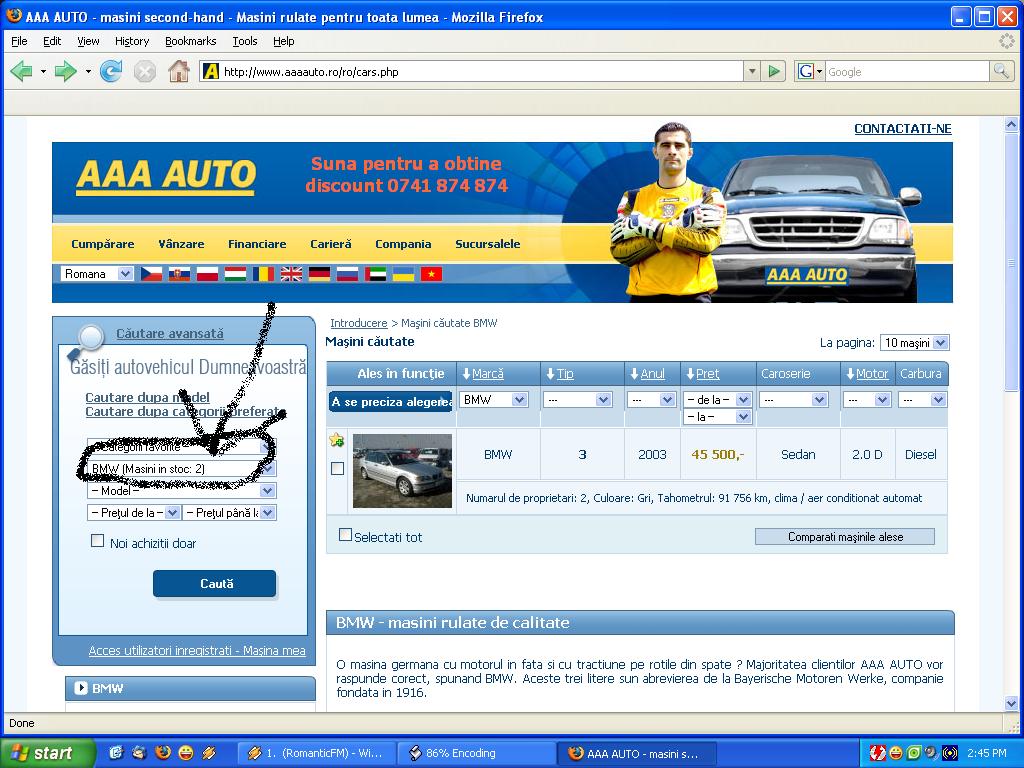Tick the checkbox on the BMW car row
Image resolution: width=1024 pixels, height=768 pixels.
337,468
